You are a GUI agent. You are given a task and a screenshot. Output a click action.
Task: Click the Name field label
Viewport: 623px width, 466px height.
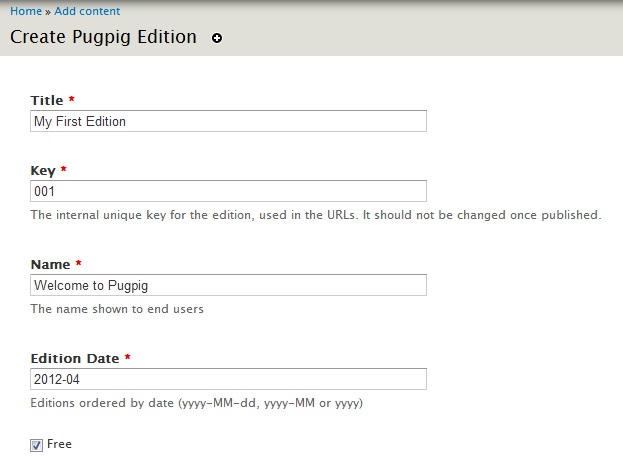[50, 264]
